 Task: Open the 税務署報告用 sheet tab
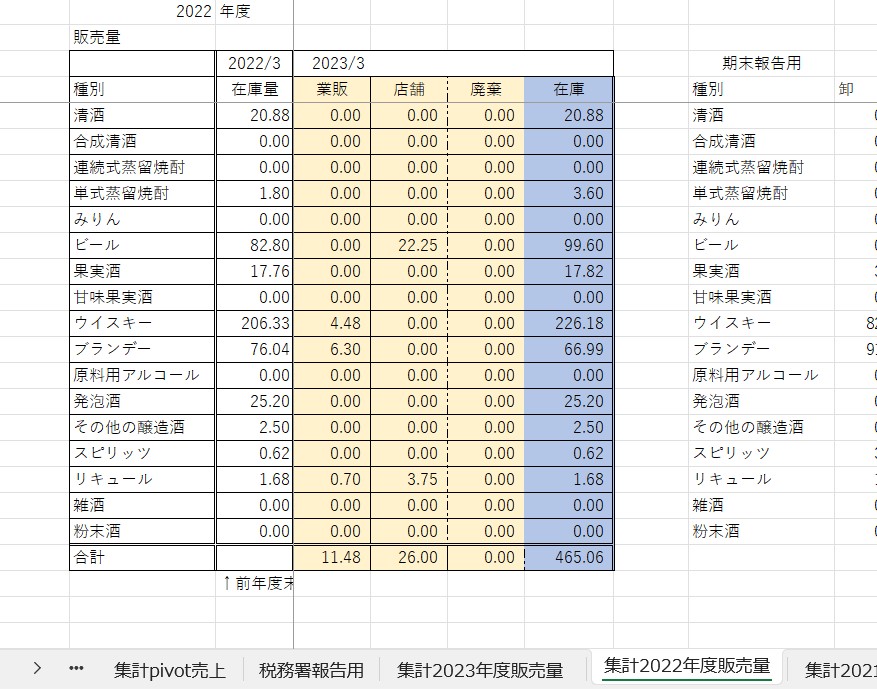pyautogui.click(x=311, y=669)
